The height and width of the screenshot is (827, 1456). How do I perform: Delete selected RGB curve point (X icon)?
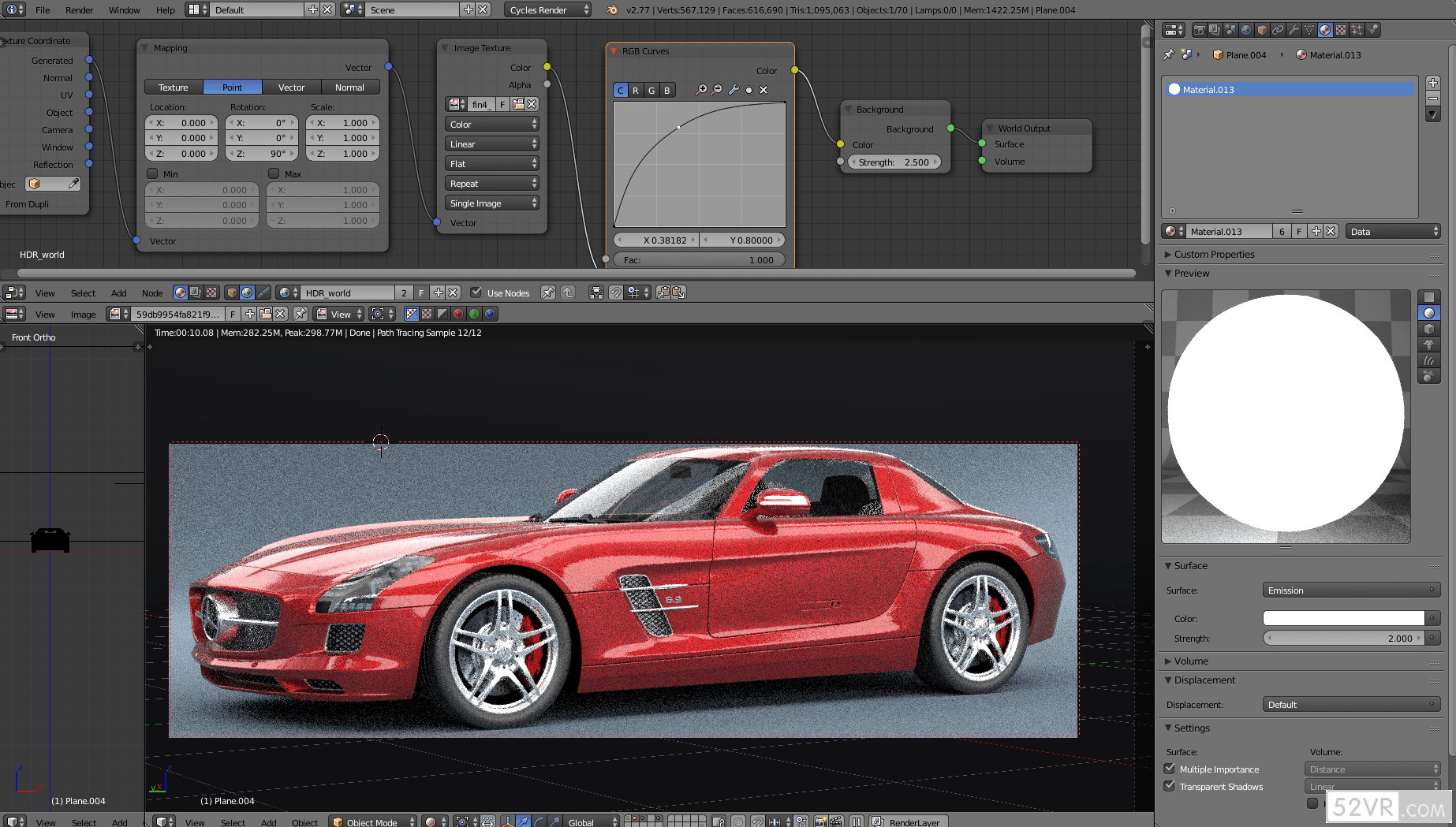pos(763,90)
